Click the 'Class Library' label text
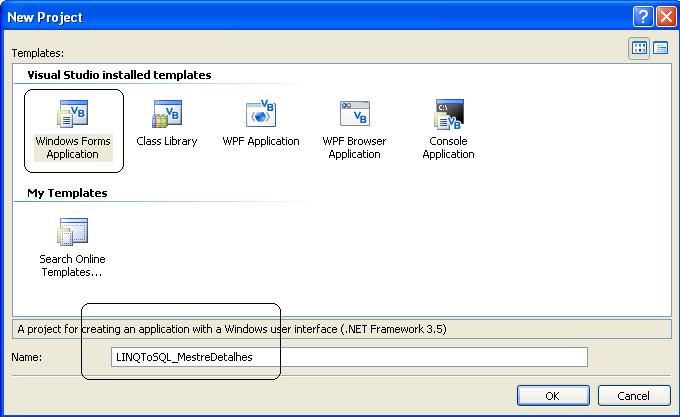The height and width of the screenshot is (417, 680). pyautogui.click(x=167, y=141)
